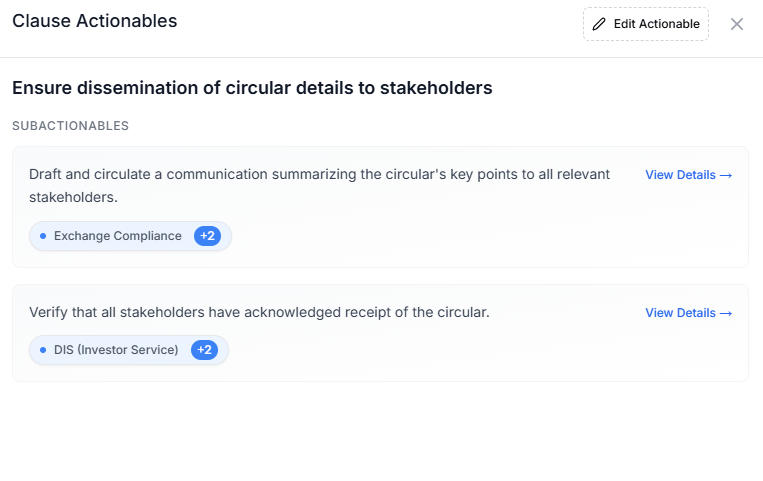Select the Exchange Compliance tag
The width and height of the screenshot is (763, 481).
pos(117,236)
